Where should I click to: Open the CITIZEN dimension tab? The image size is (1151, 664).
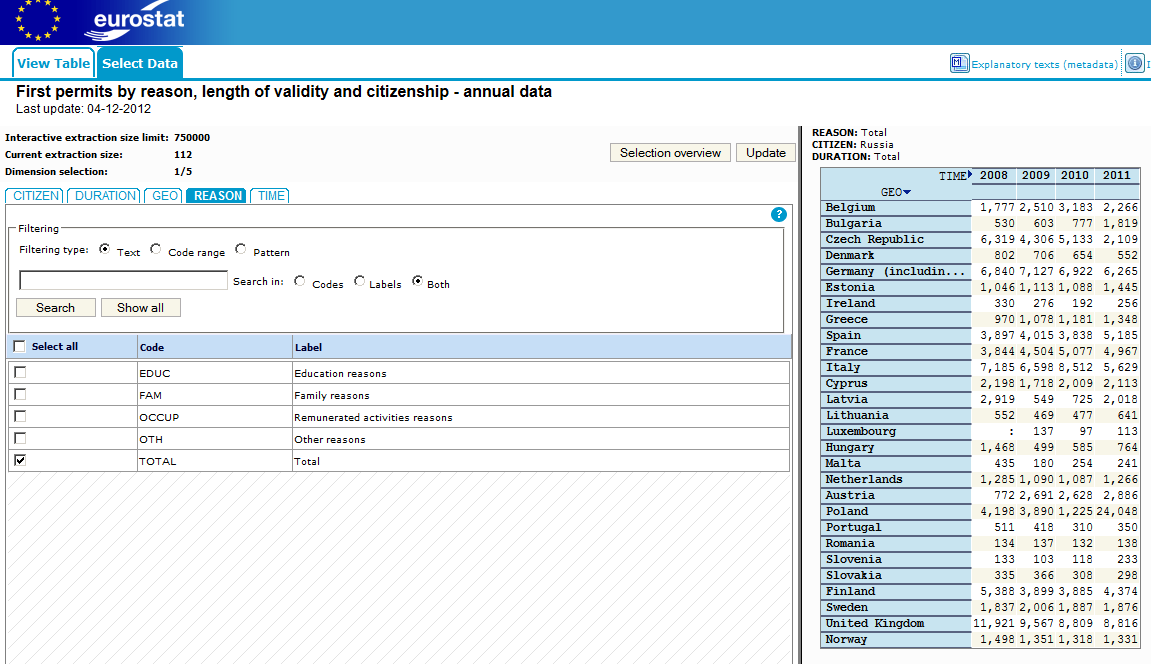coord(36,196)
